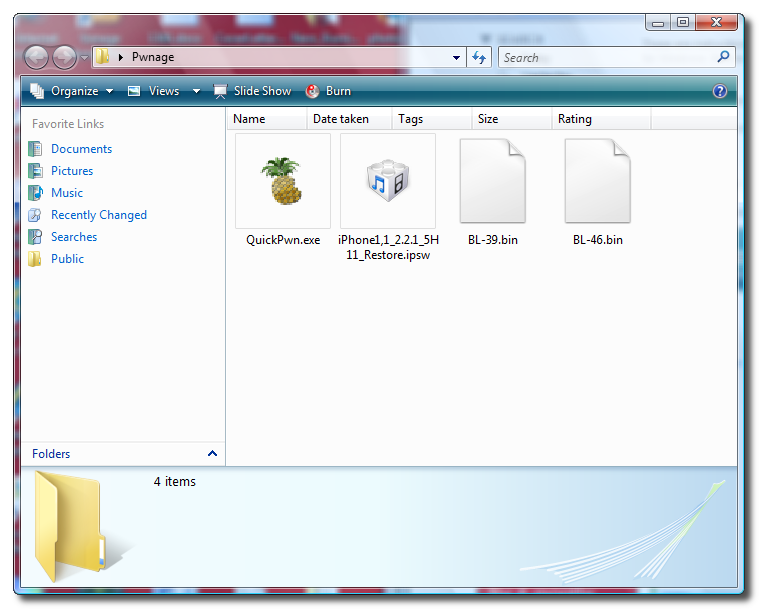Minimize the Pwnage window
Screen dimensions: 759x609
(658, 23)
